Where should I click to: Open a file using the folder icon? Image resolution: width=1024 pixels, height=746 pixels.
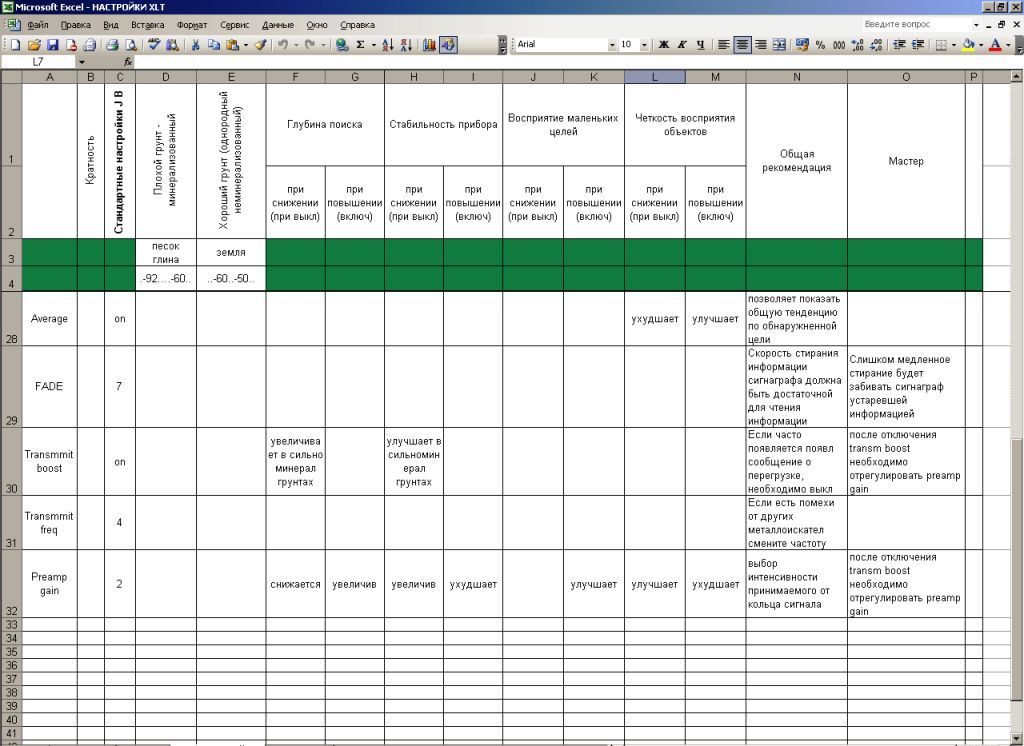pos(35,45)
